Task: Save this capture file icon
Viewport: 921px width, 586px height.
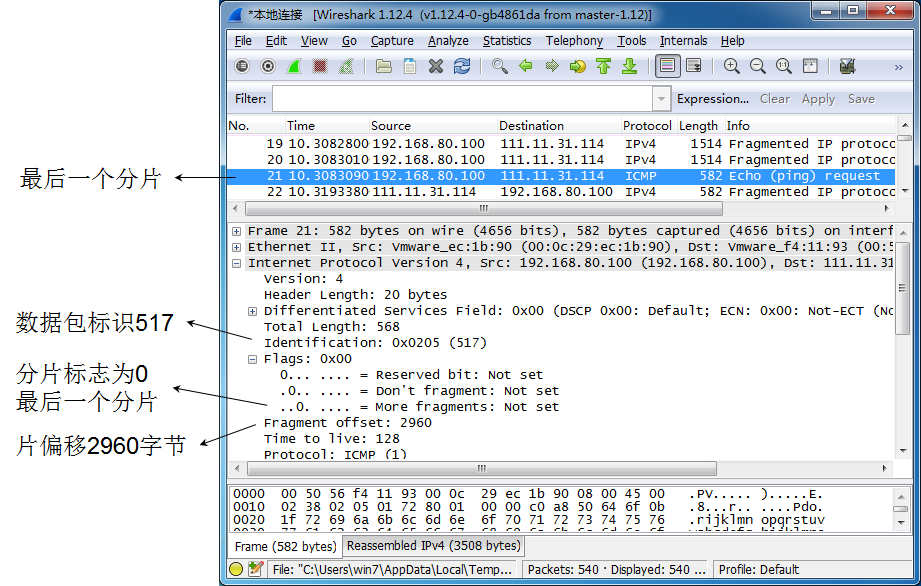Action: 410,66
